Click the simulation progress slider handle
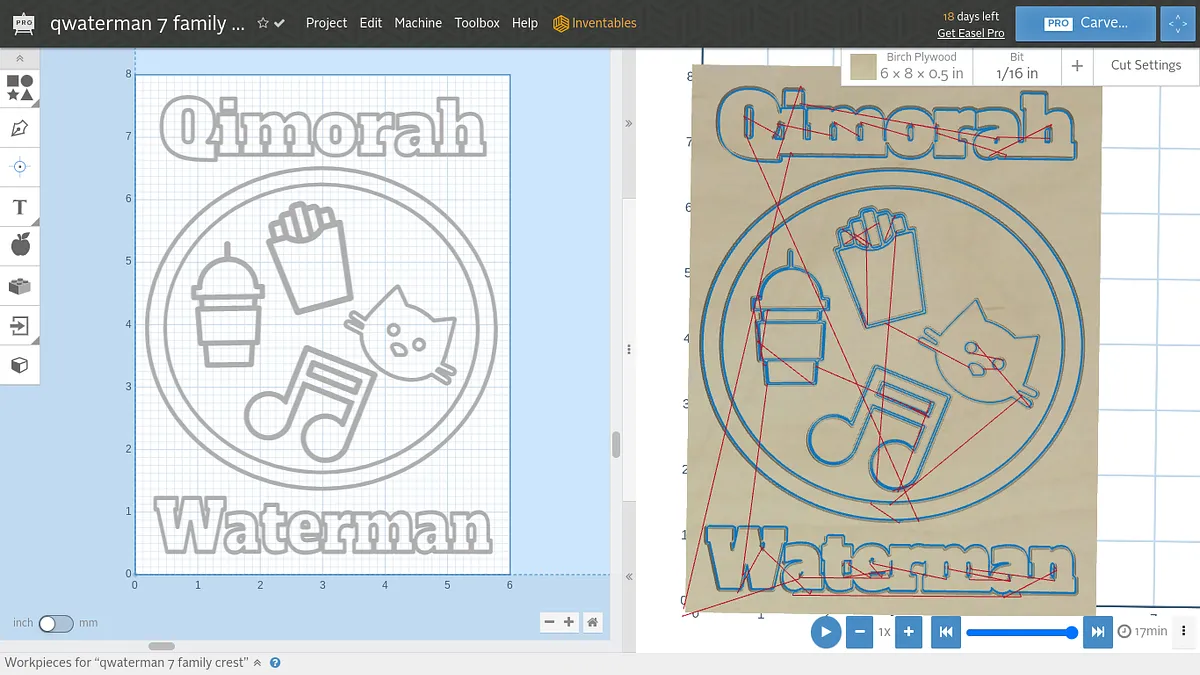1200x675 pixels. tap(1072, 632)
